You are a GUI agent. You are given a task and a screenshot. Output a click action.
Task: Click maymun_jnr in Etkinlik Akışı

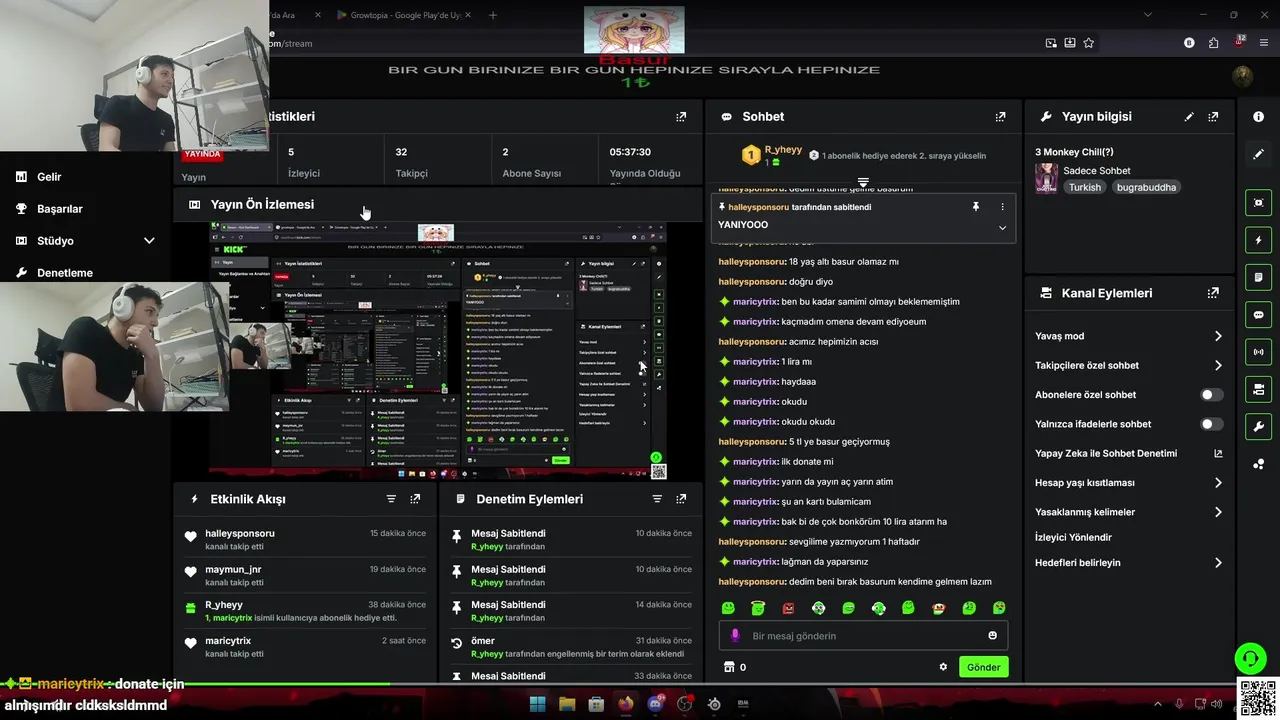click(x=233, y=570)
